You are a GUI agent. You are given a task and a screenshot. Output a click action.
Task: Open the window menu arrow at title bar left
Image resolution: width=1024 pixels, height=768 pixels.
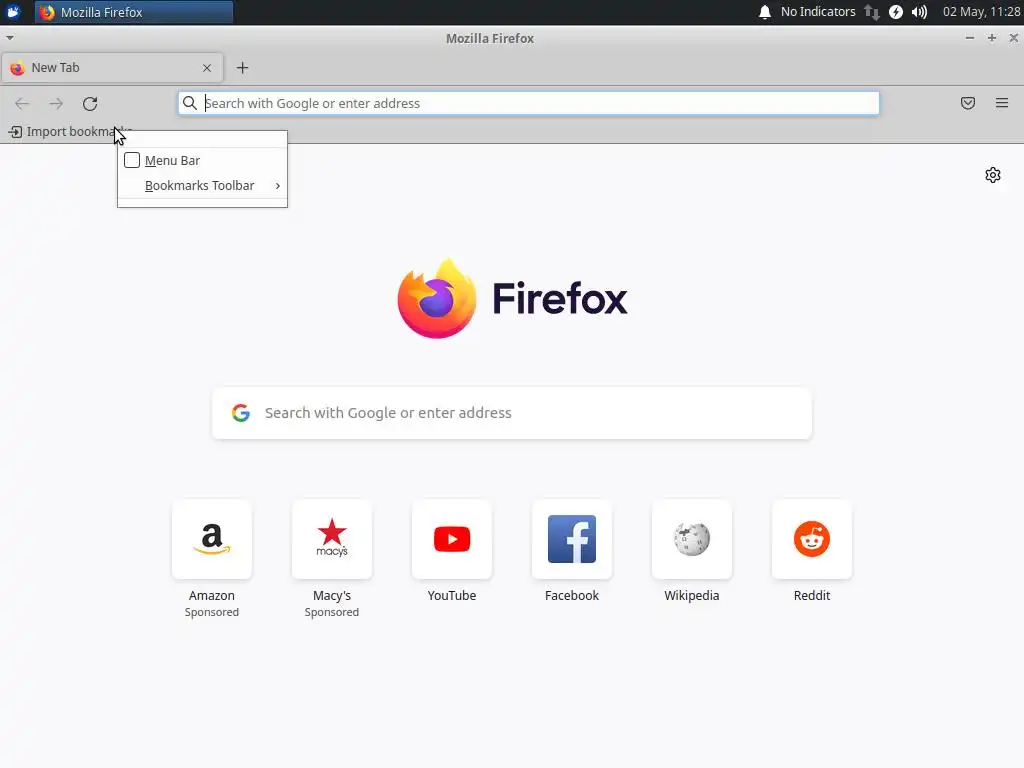pos(9,38)
